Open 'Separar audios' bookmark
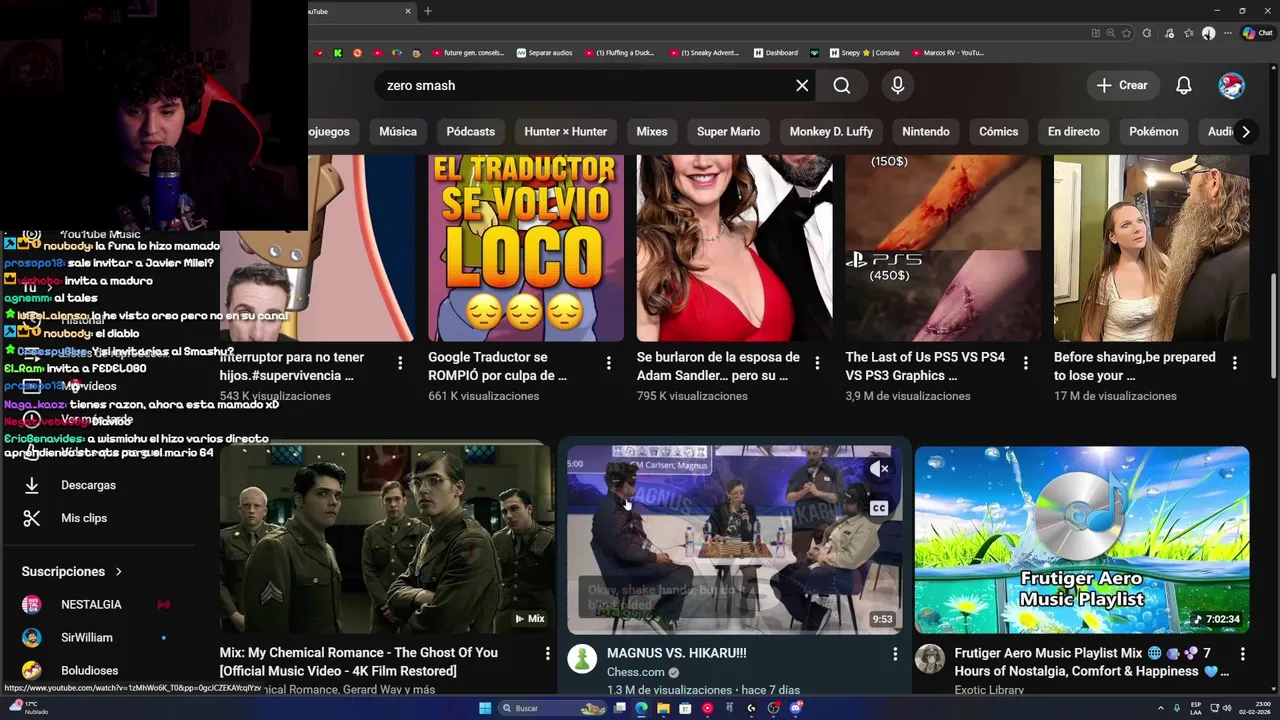This screenshot has height=720, width=1280. [545, 53]
